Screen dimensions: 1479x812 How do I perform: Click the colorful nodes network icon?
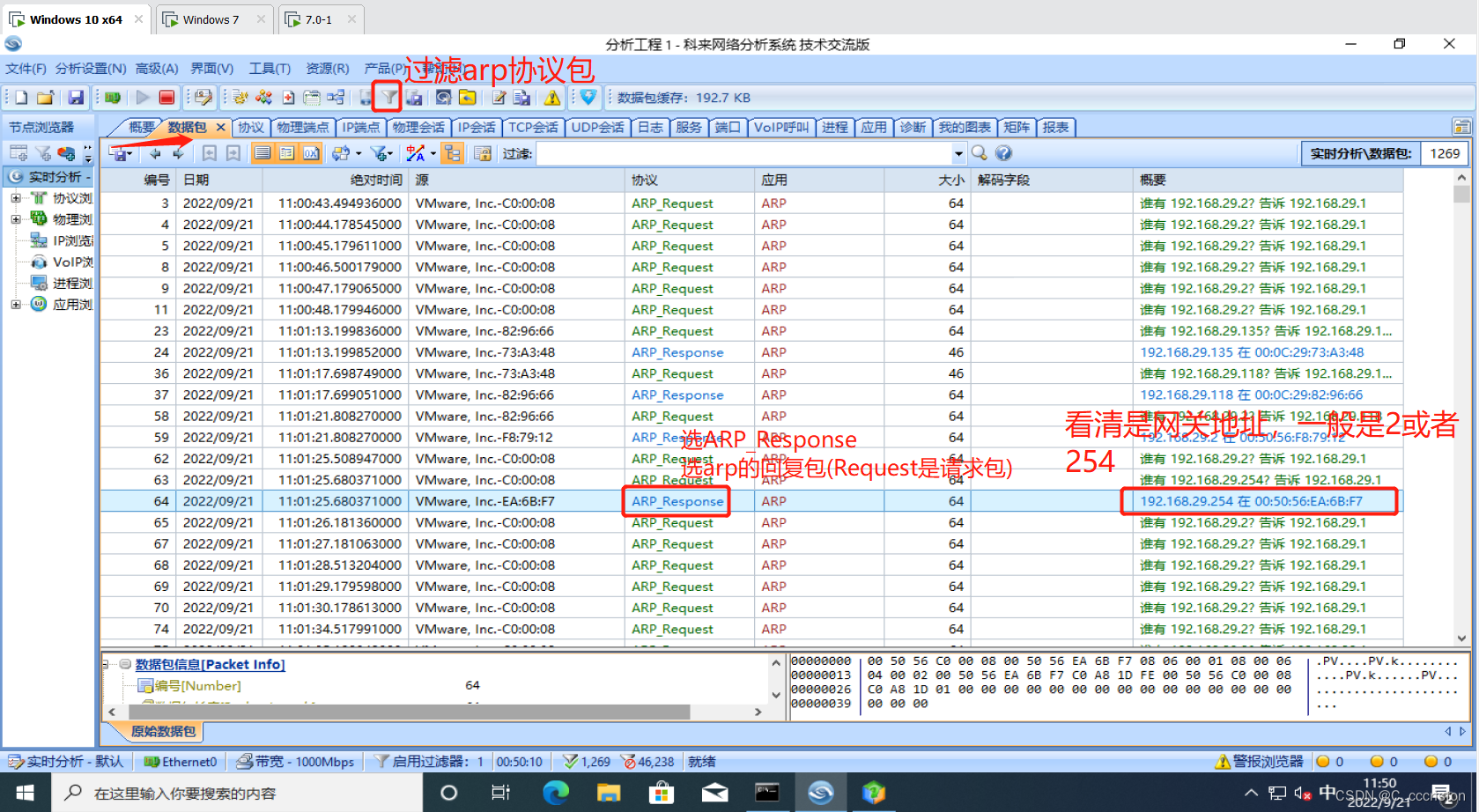(x=263, y=98)
